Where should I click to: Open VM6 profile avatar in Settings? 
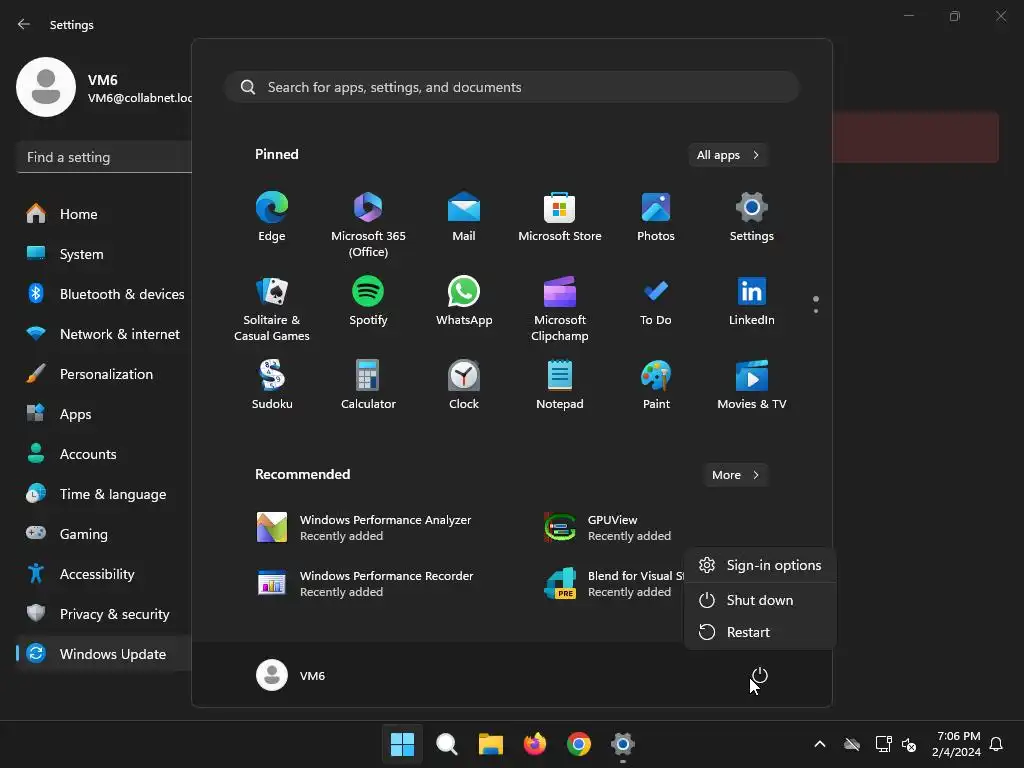coord(46,87)
